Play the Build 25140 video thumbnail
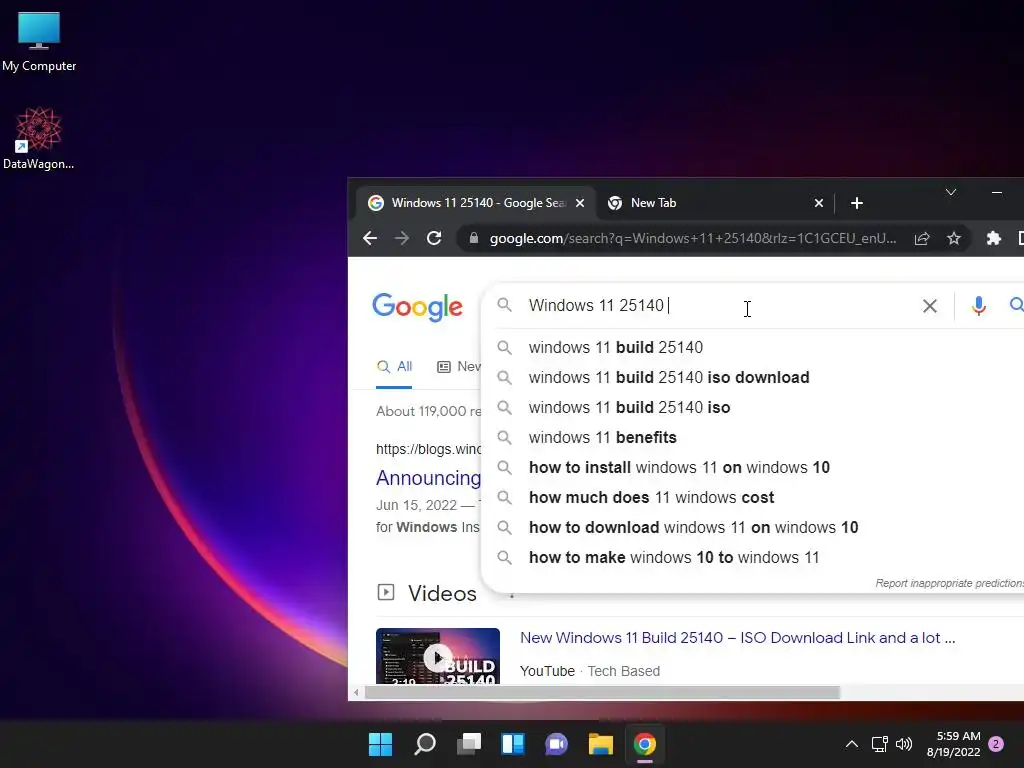 coord(438,656)
